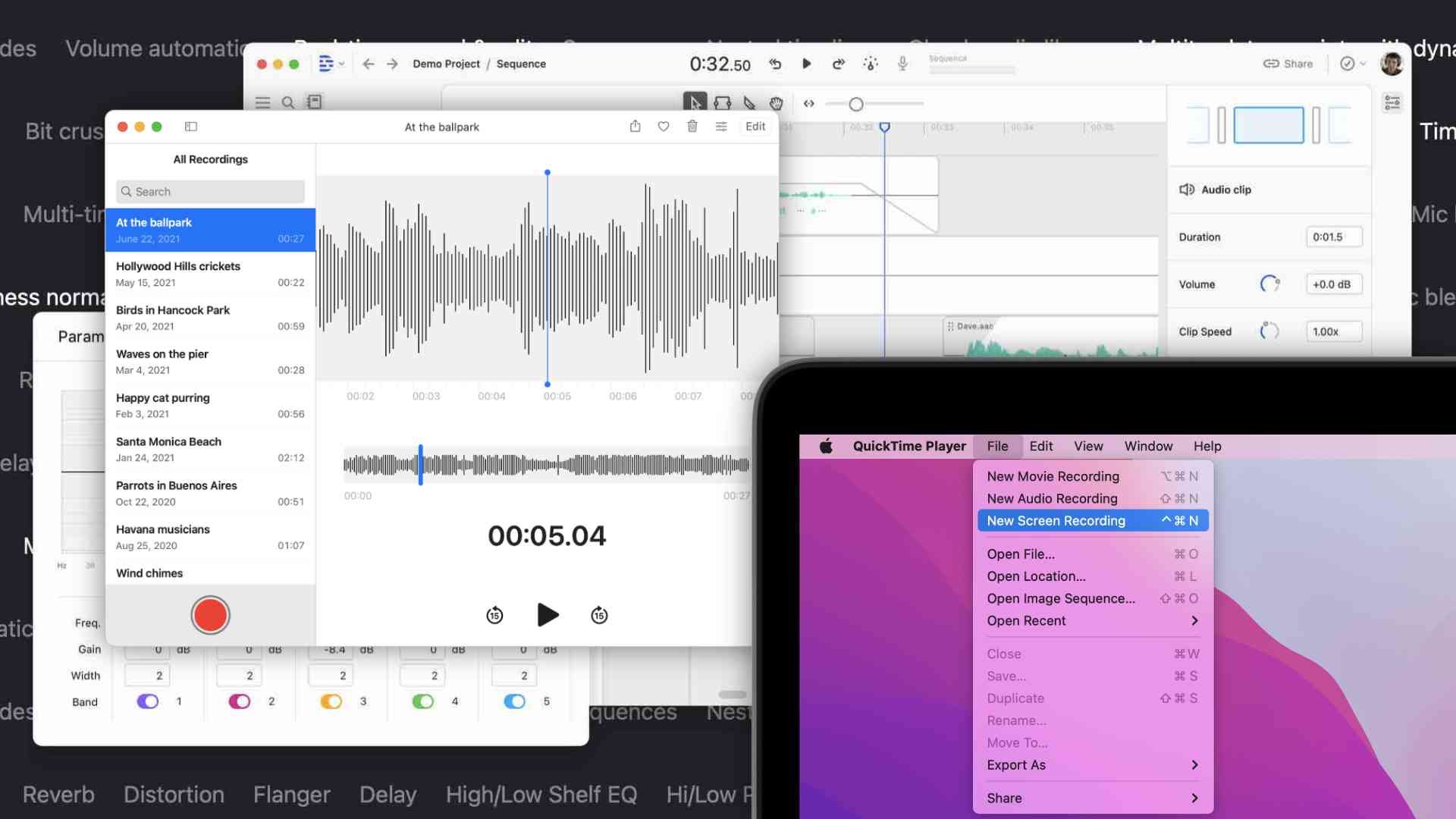The width and height of the screenshot is (1456, 819).
Task: Click the Voice Memos Search field
Action: [x=210, y=192]
